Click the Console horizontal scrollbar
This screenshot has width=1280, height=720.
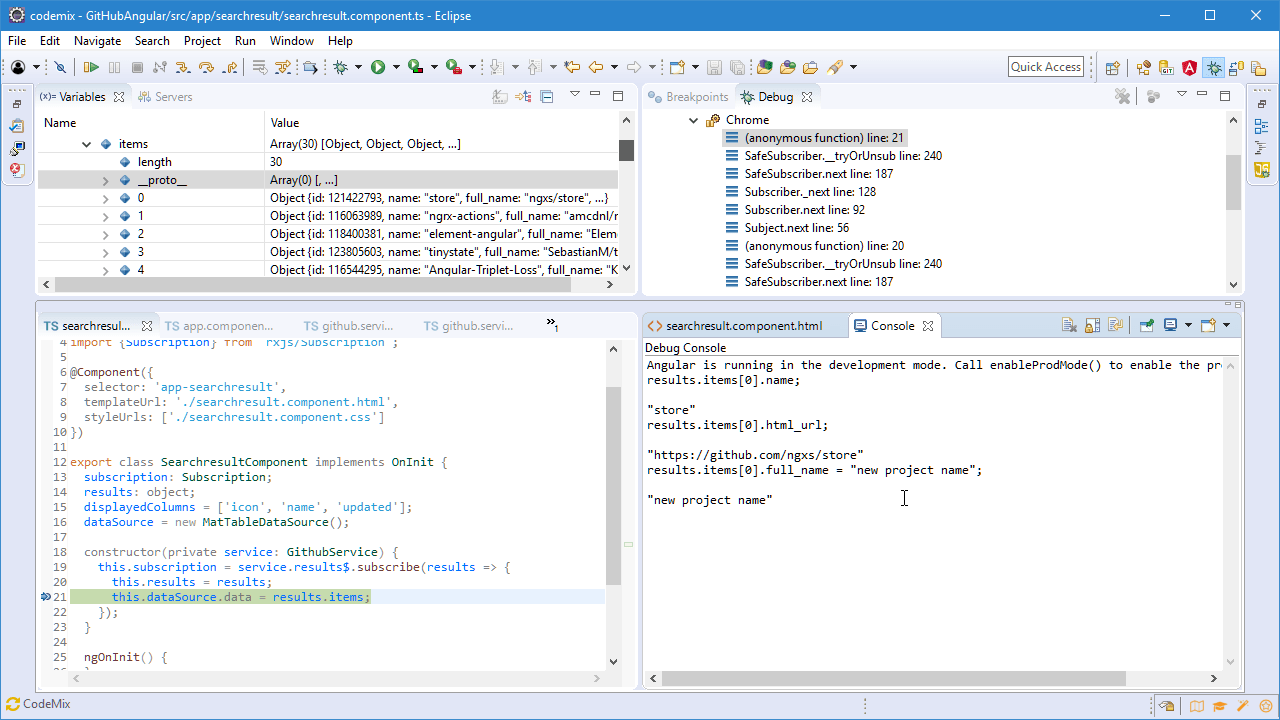tap(893, 678)
